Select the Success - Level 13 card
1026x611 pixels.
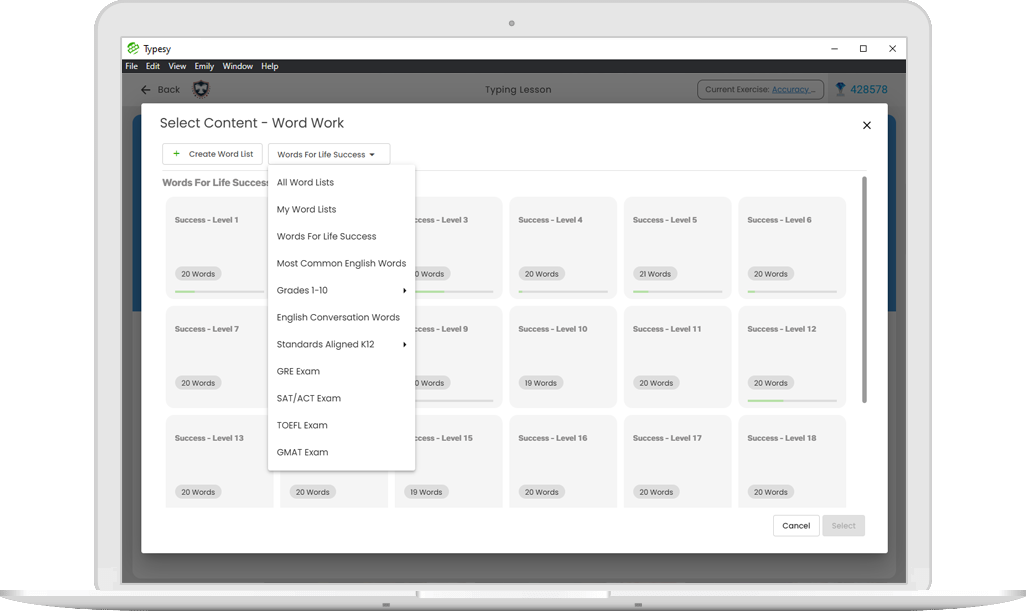(x=217, y=461)
